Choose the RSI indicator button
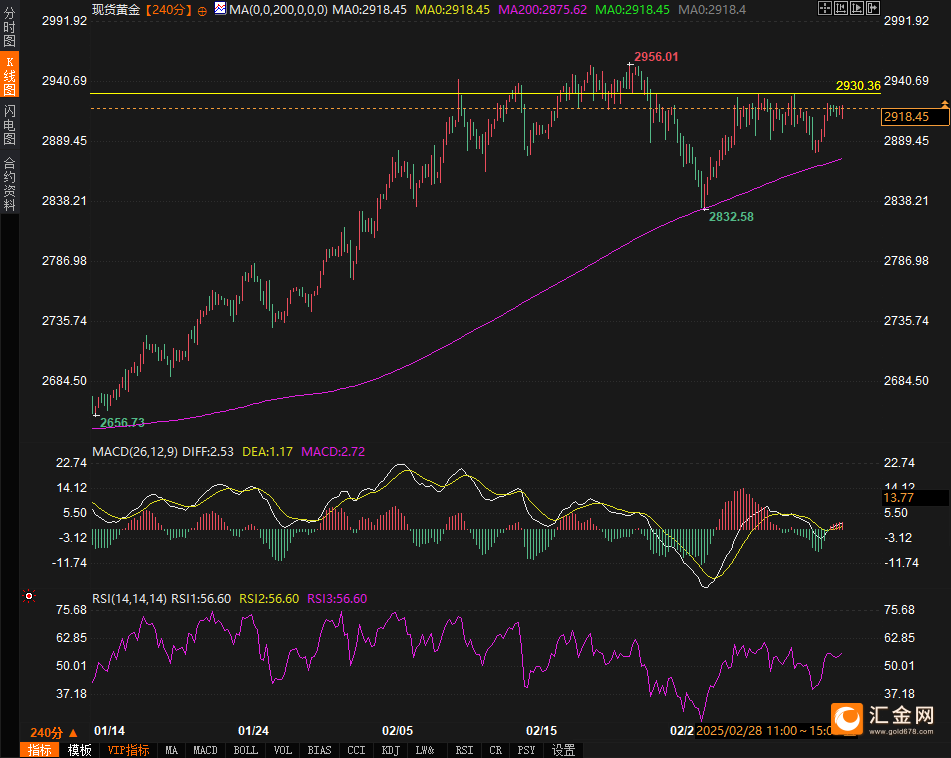The image size is (951, 758). (x=464, y=750)
